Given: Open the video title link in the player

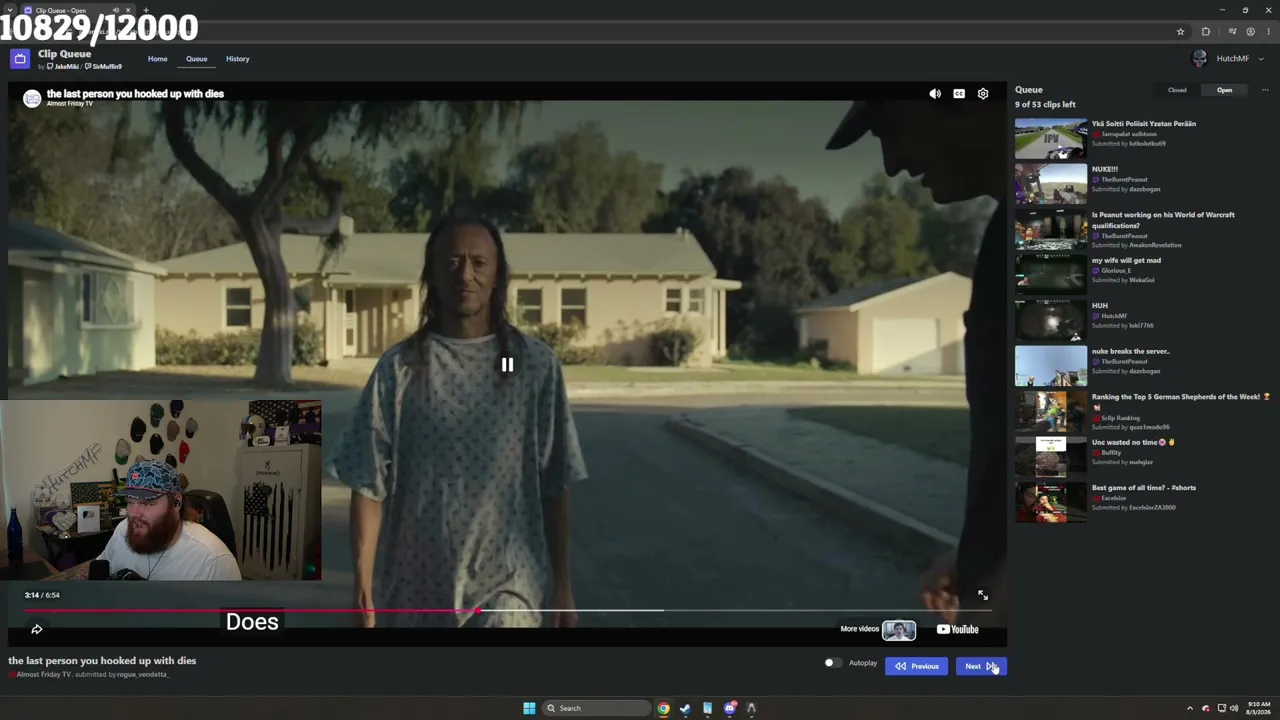Looking at the screenshot, I should coord(135,94).
